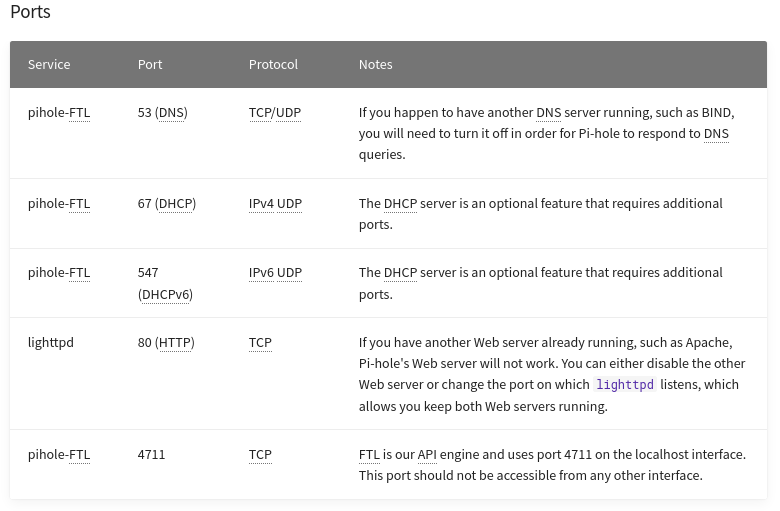Click the IPv4 protocol abbreviation
Image resolution: width=780 pixels, height=511 pixels.
click(261, 204)
